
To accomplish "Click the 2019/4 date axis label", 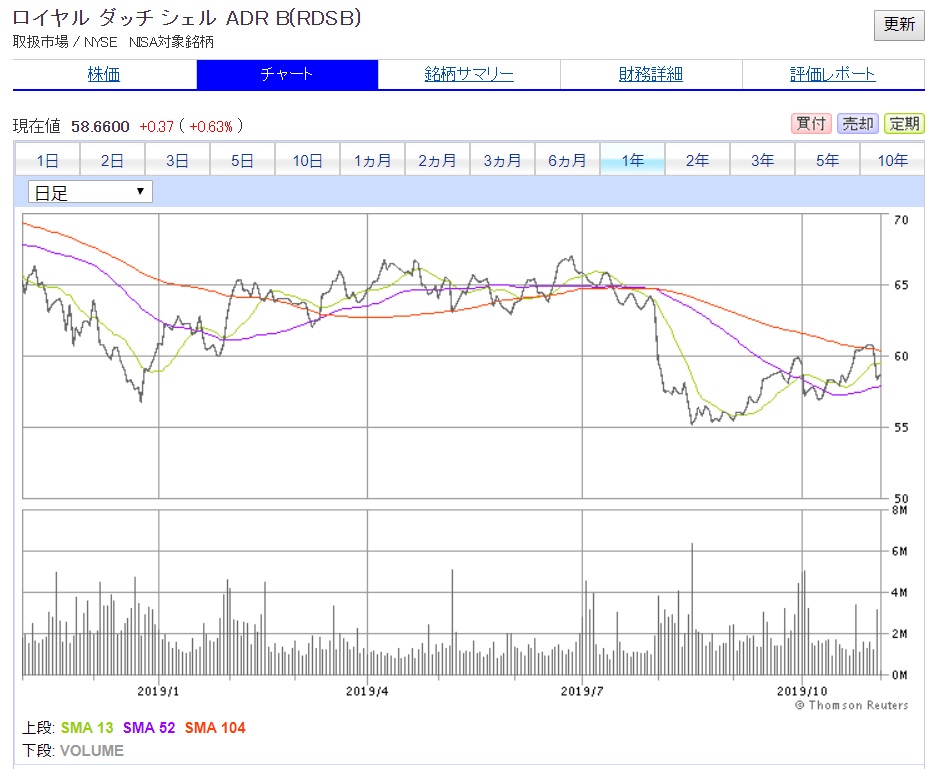I will (x=367, y=691).
